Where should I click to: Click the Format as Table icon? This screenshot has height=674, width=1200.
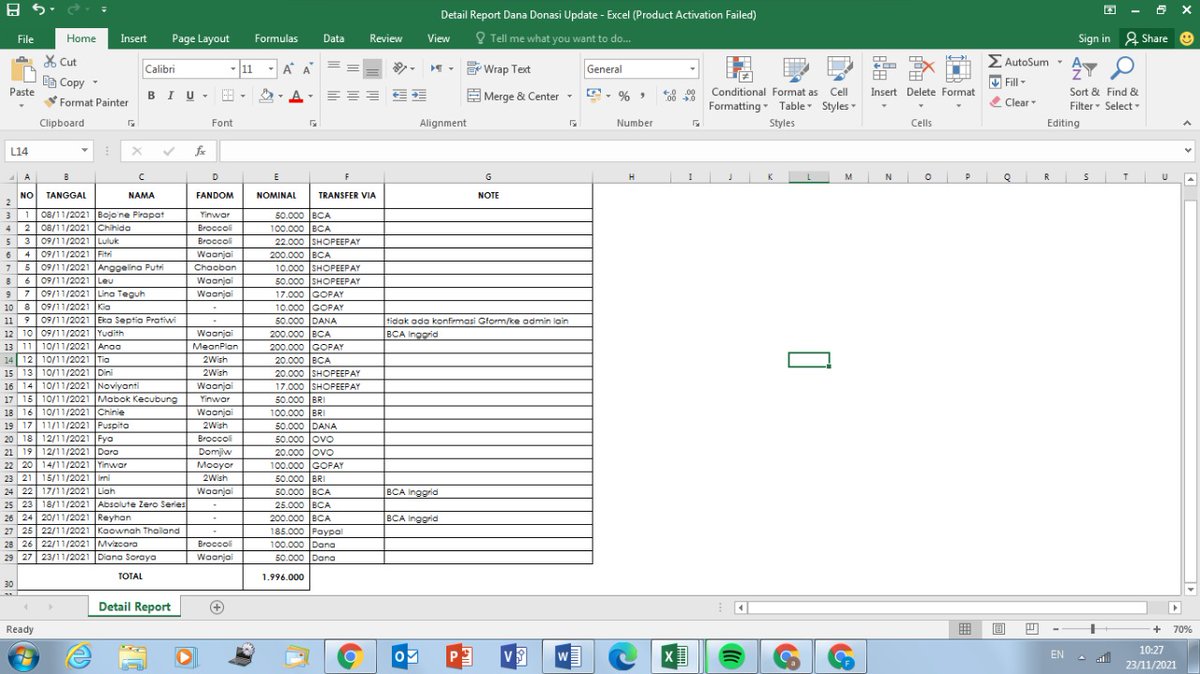click(x=795, y=84)
